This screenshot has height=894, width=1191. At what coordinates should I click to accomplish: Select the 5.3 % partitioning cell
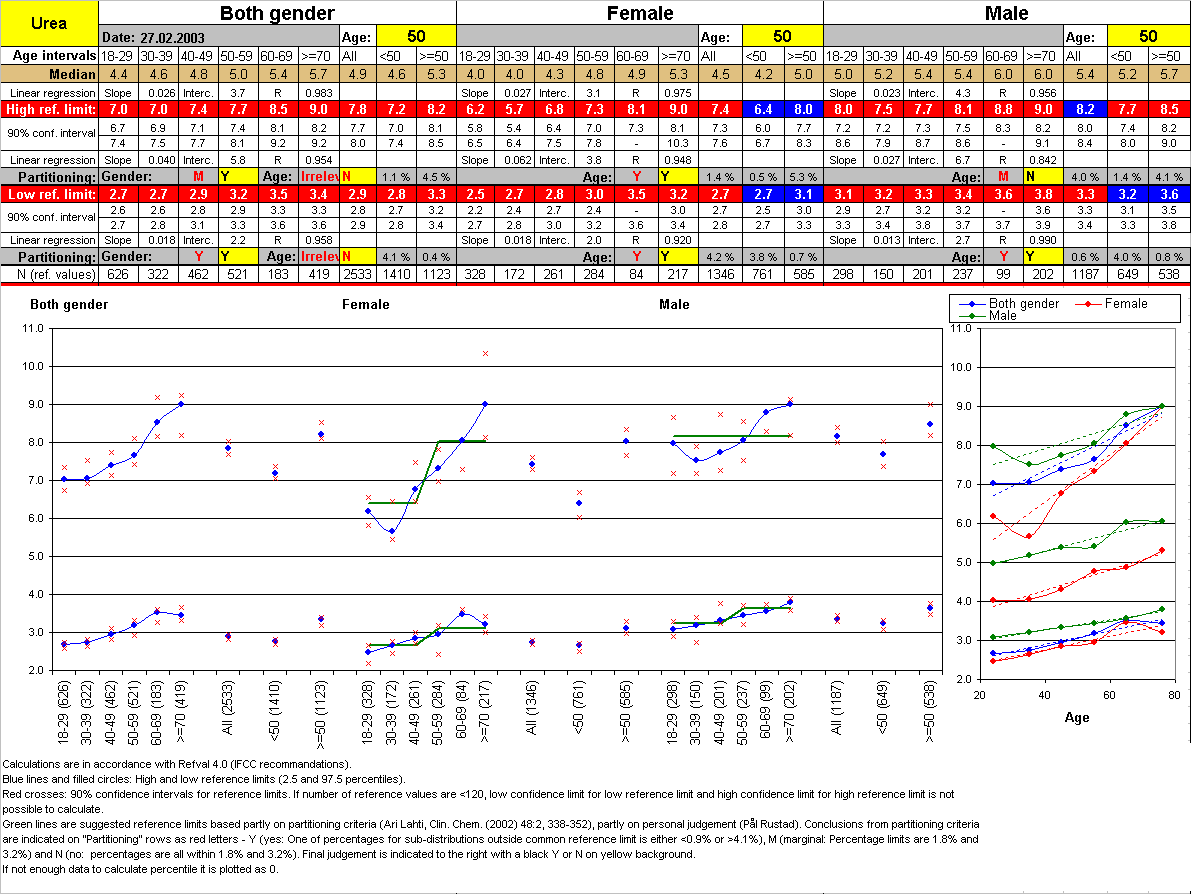tap(803, 177)
